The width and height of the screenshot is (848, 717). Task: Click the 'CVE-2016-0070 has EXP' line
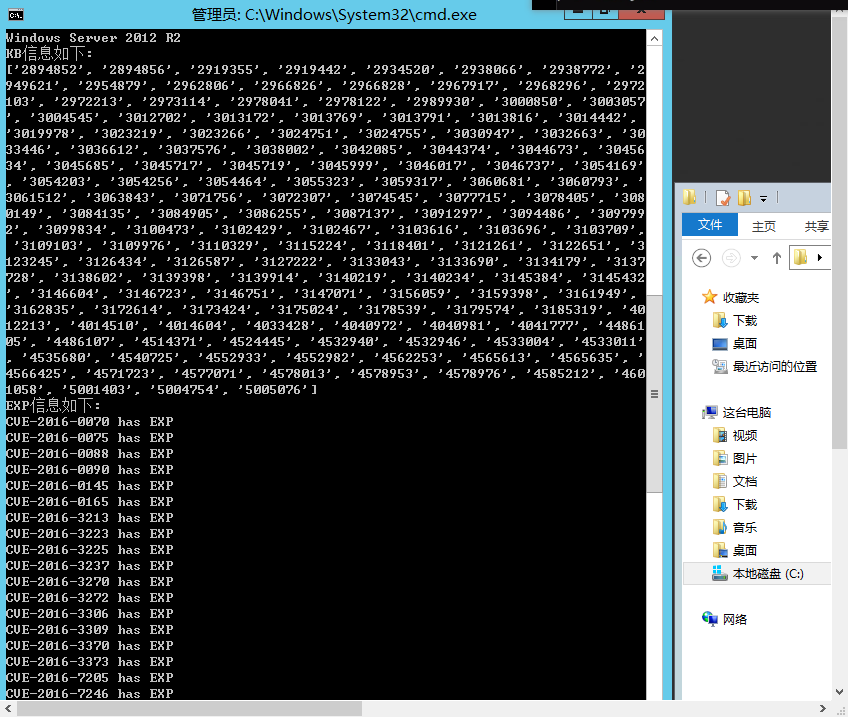tap(89, 422)
